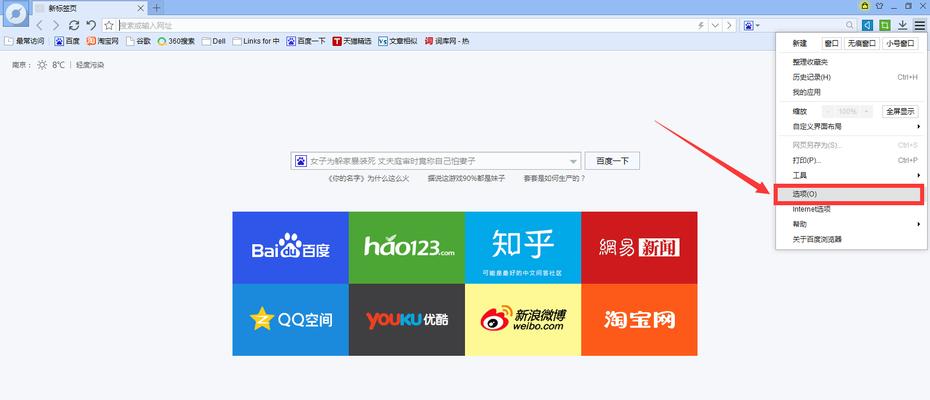Click the 百度一下 search button
The width and height of the screenshot is (930, 400).
tap(612, 161)
